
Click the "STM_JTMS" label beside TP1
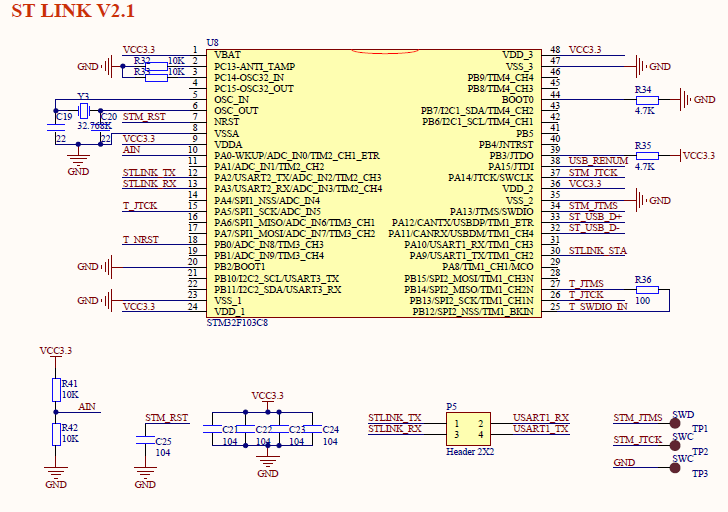point(638,418)
